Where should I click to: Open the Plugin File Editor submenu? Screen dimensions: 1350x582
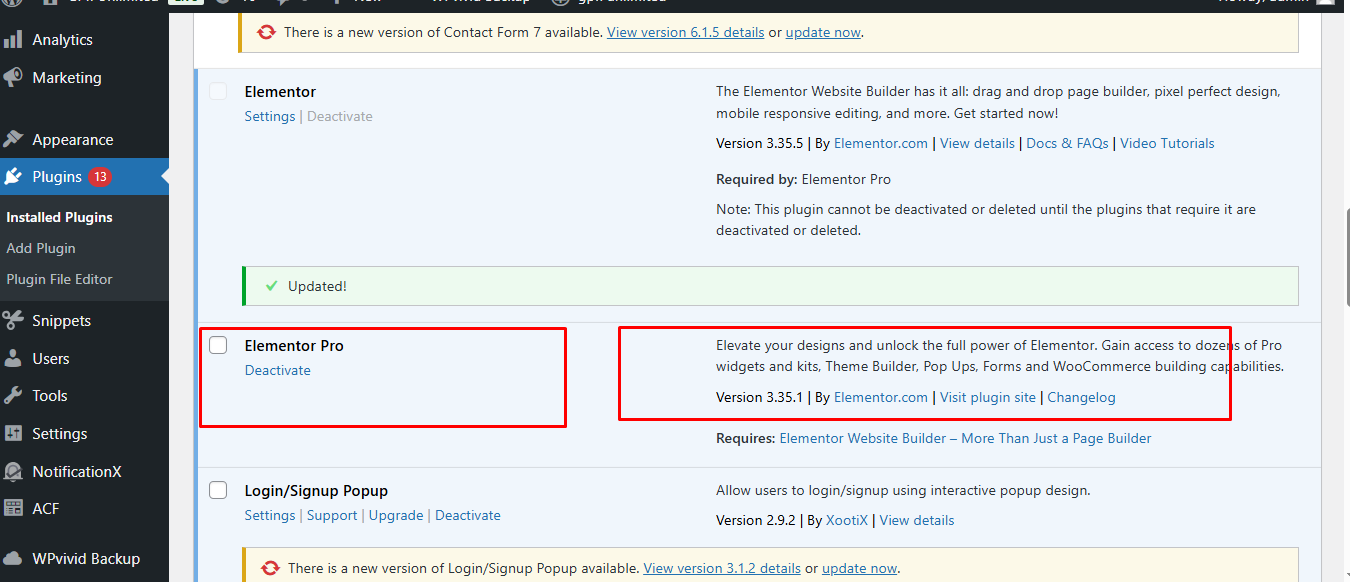point(59,279)
